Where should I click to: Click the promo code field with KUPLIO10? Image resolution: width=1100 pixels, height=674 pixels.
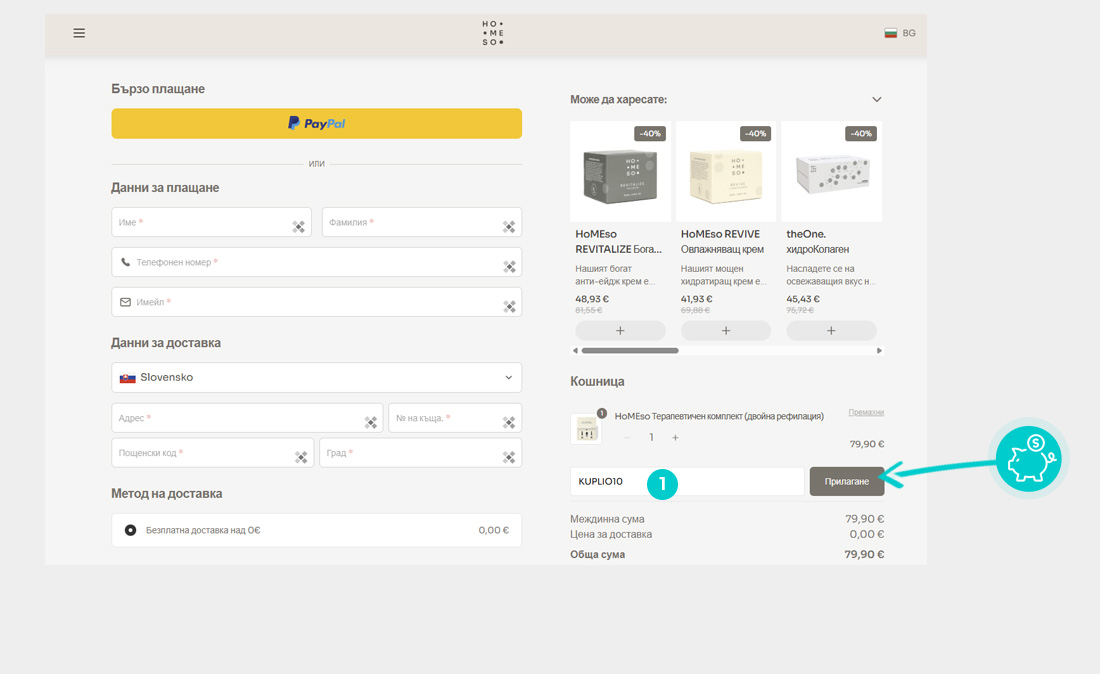[x=687, y=482]
